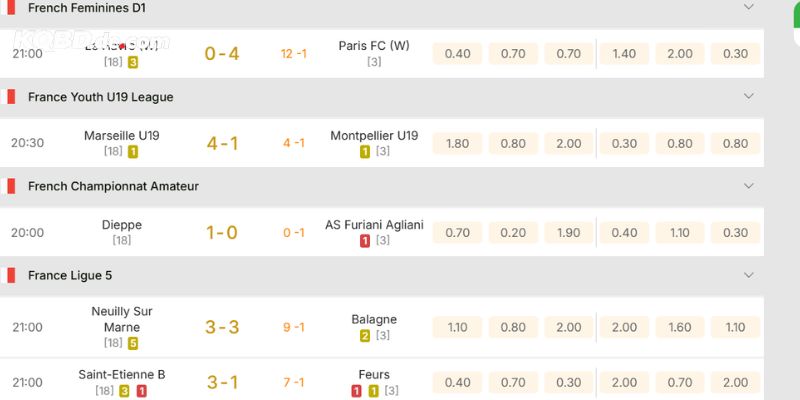Click Saint-Etienne B red card icon
Viewport: 800px width, 400px height.
[142, 391]
